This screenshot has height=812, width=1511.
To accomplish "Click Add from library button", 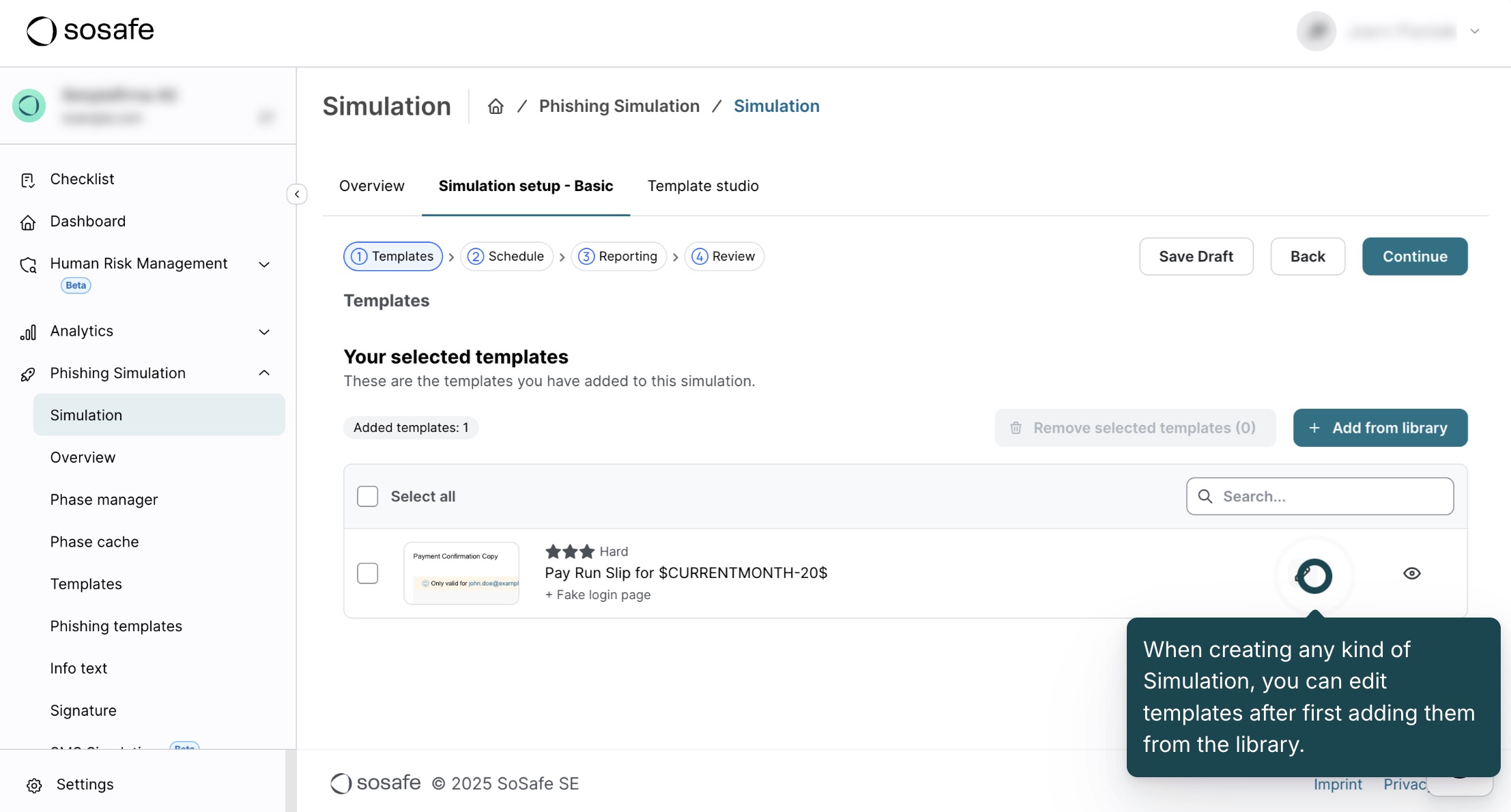I will (1380, 428).
